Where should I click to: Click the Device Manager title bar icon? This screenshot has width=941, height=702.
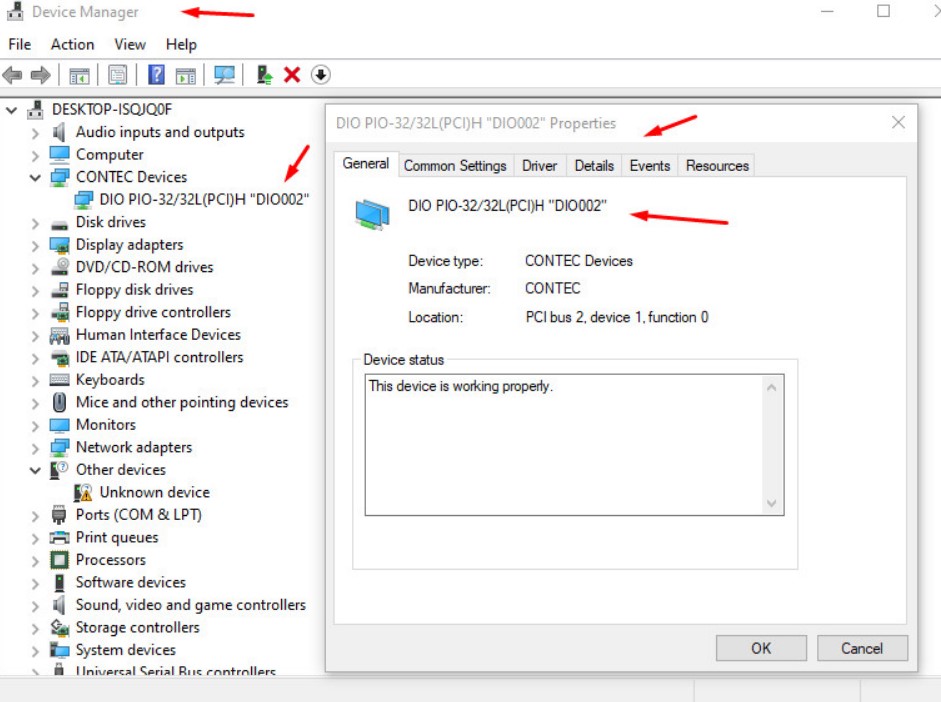click(x=16, y=11)
